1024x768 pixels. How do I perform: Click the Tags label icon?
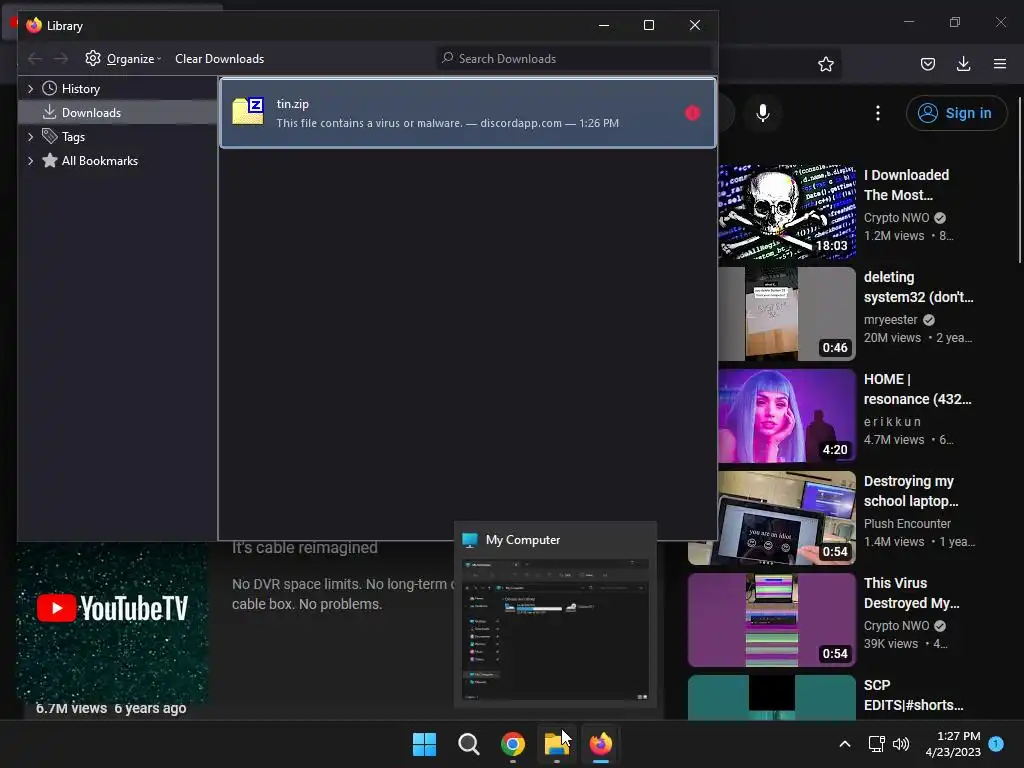tap(50, 136)
